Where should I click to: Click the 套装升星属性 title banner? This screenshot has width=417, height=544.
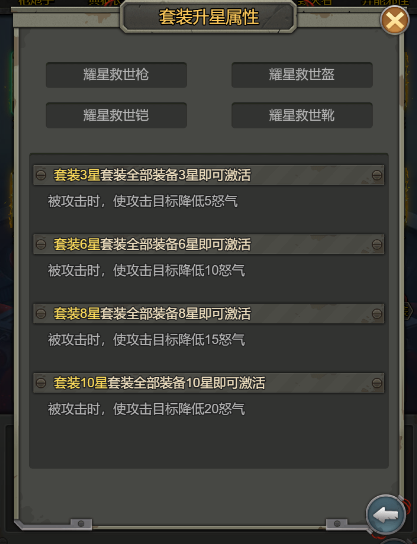pos(208,17)
